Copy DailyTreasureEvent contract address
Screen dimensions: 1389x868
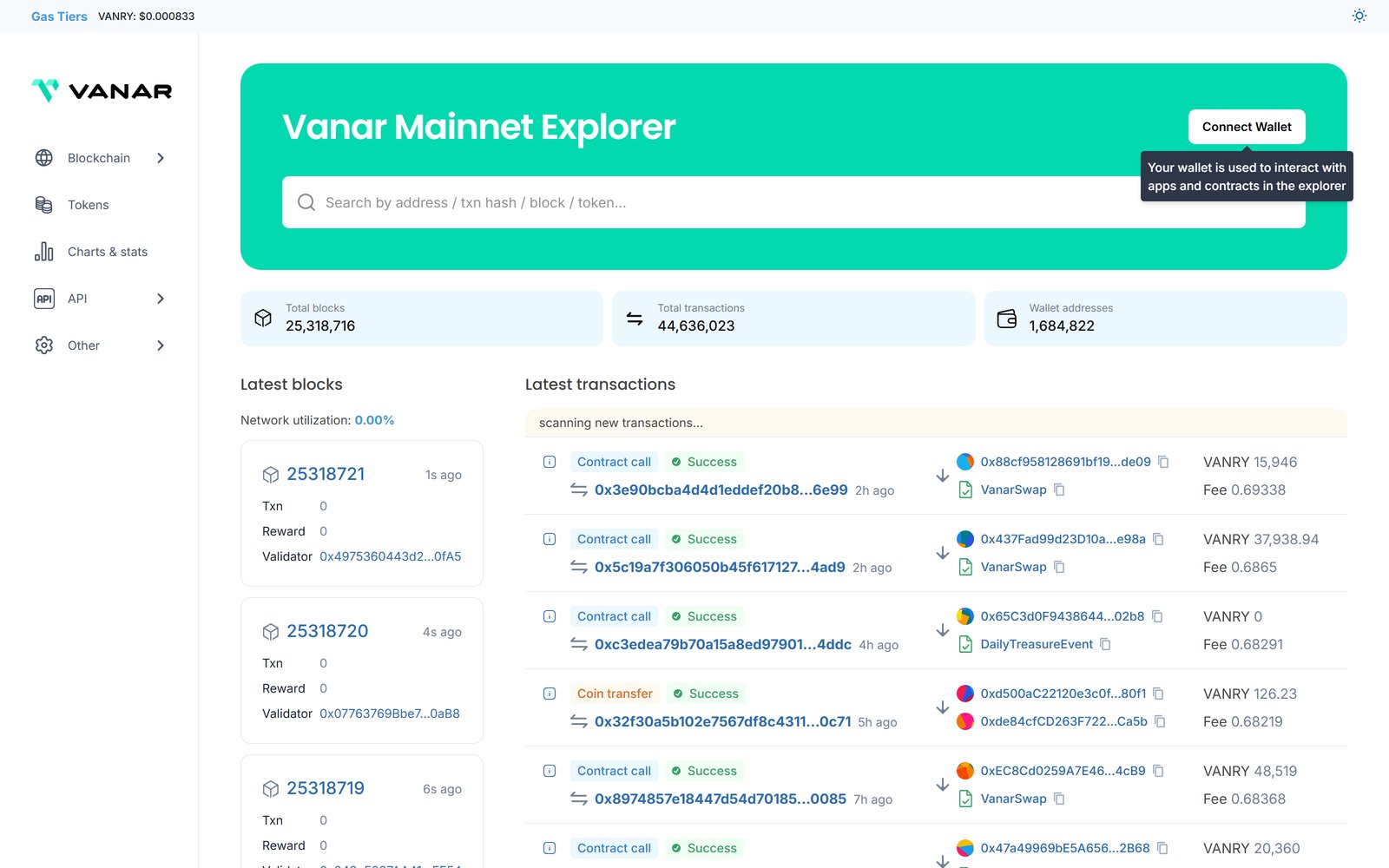pos(1105,644)
